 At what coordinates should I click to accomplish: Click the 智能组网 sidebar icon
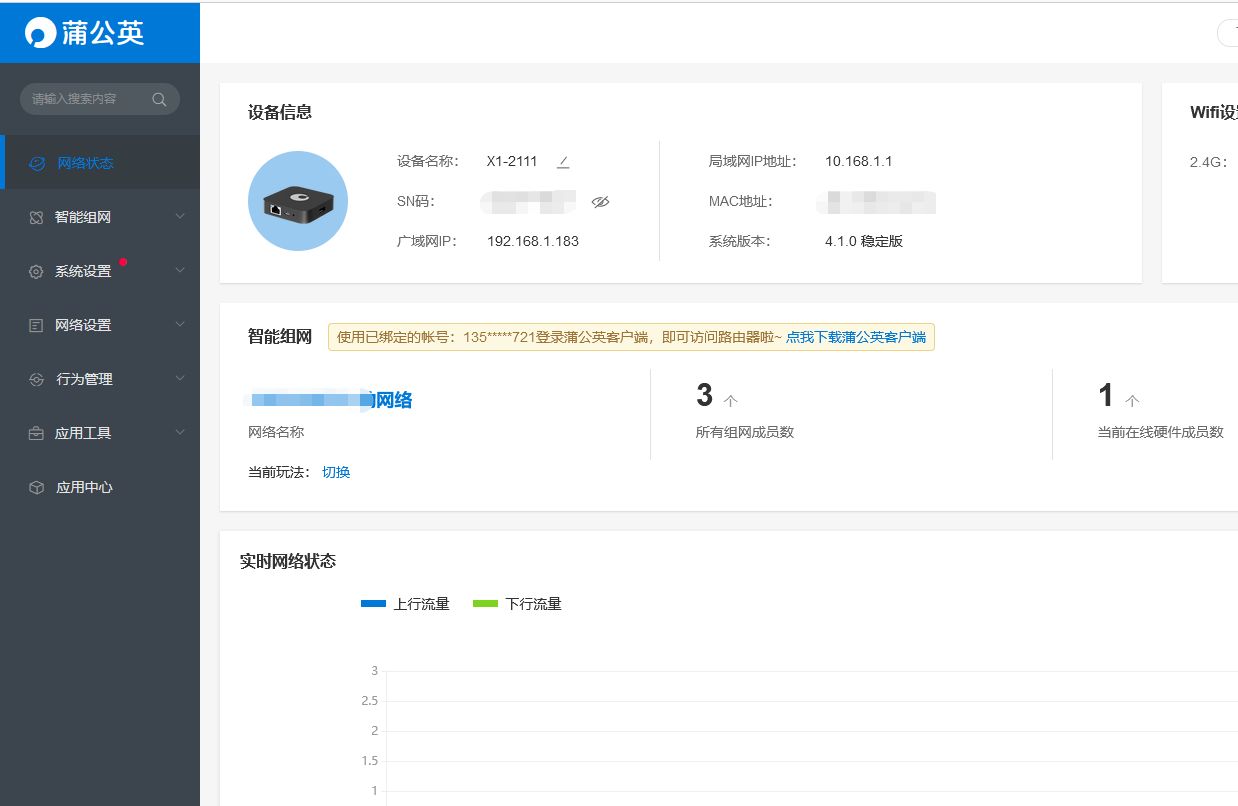36,217
